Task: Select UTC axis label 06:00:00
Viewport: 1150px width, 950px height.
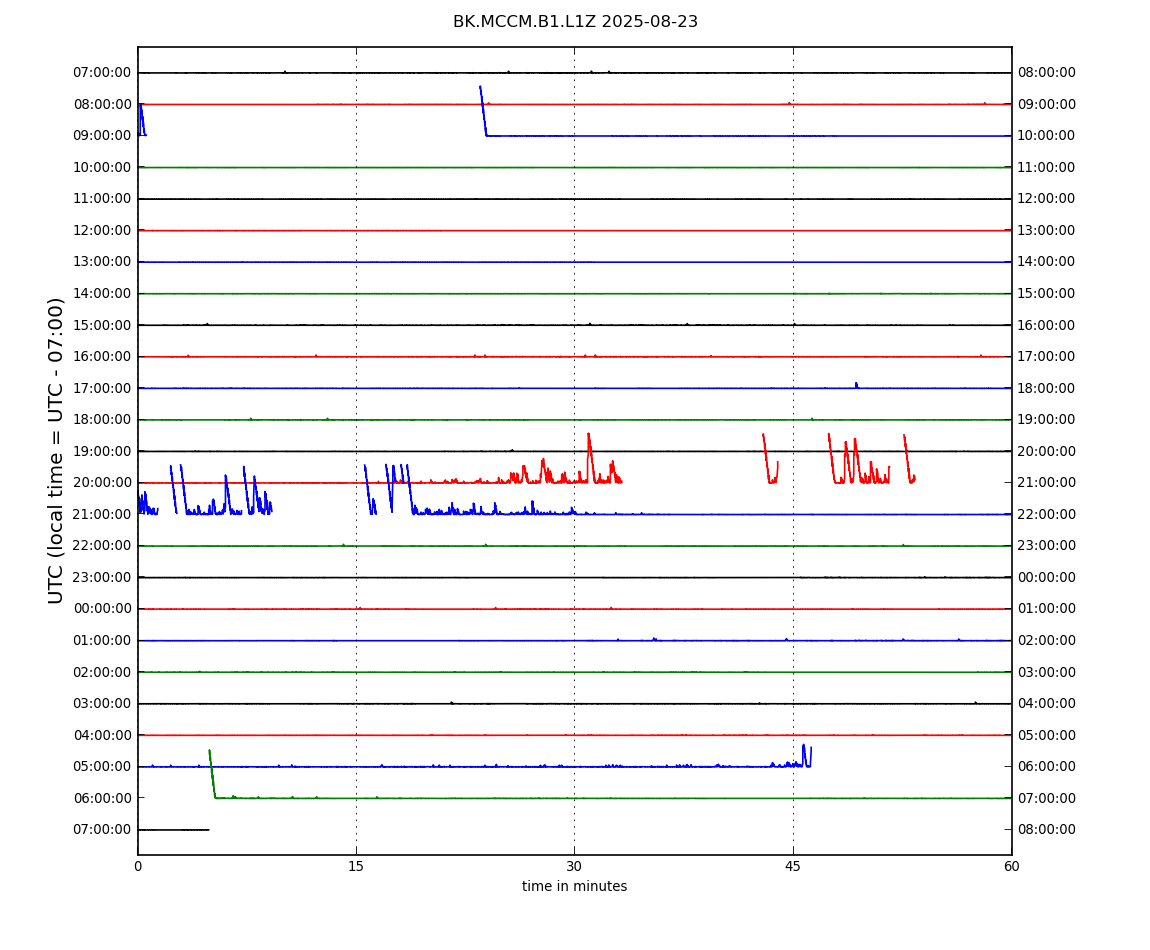Action: pos(103,798)
